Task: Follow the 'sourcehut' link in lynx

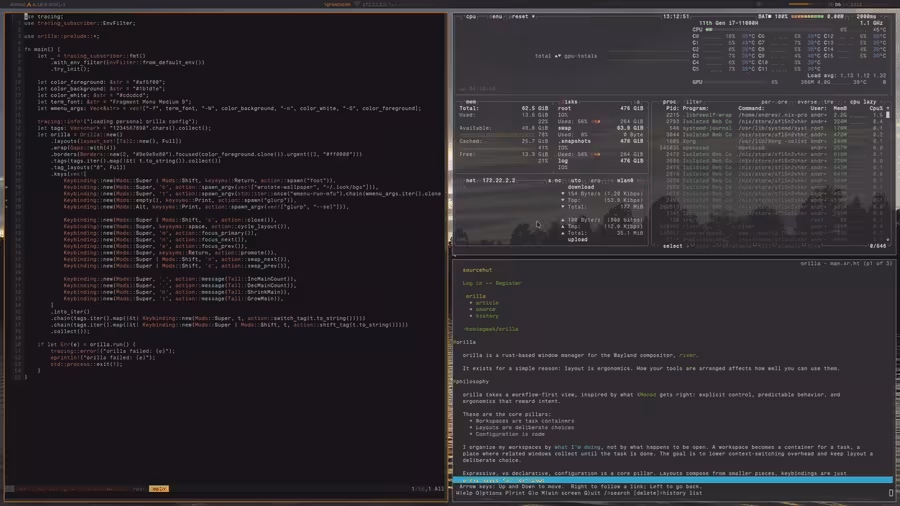Action: (477, 270)
